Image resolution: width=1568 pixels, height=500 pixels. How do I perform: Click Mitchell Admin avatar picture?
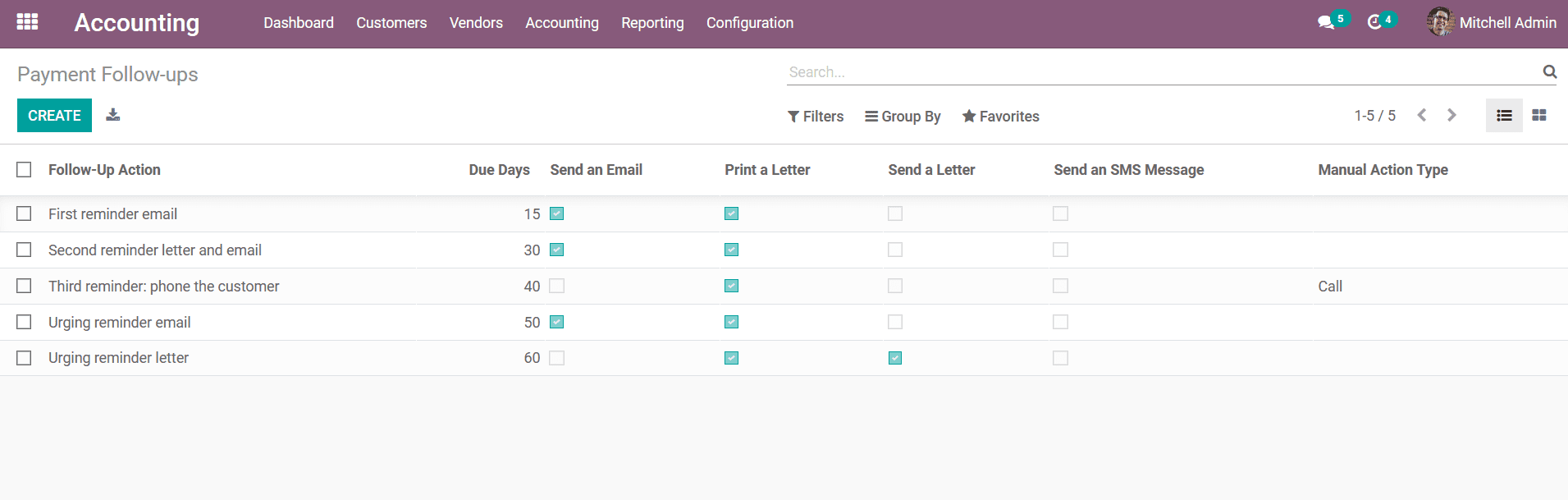[1440, 22]
